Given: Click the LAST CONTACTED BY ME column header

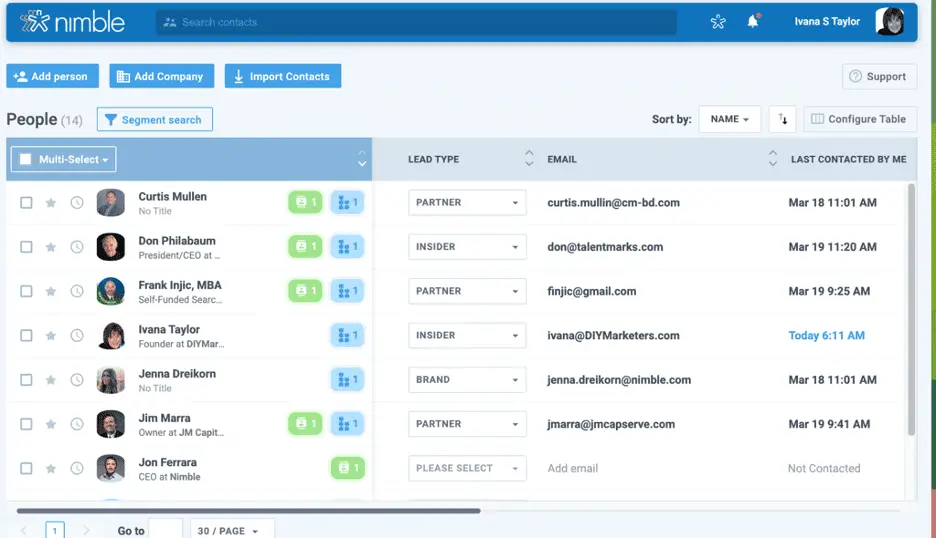Looking at the screenshot, I should pyautogui.click(x=848, y=159).
